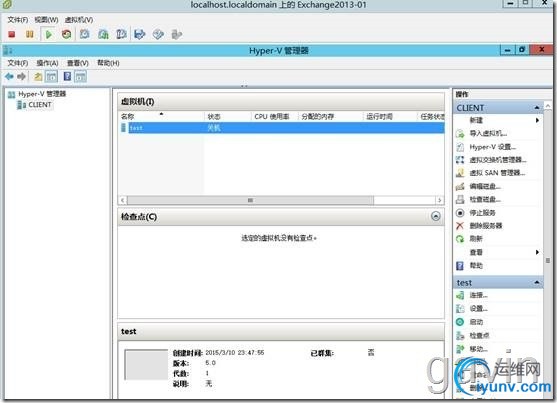
Task: Click 刷新 (Refresh) action with the green arrow
Action: point(476,239)
